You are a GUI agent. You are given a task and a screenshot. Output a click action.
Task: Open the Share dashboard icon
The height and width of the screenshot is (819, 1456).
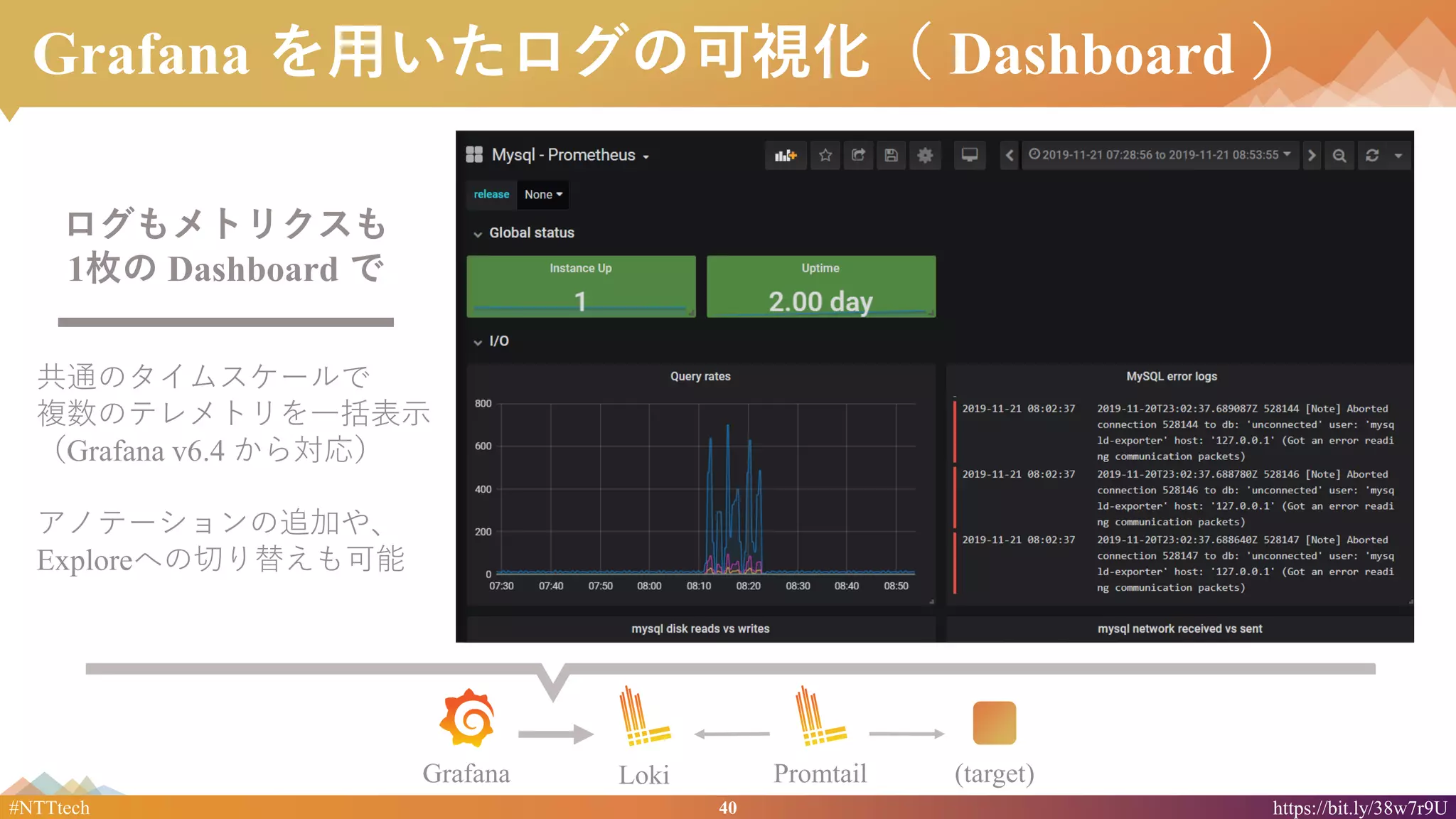858,155
